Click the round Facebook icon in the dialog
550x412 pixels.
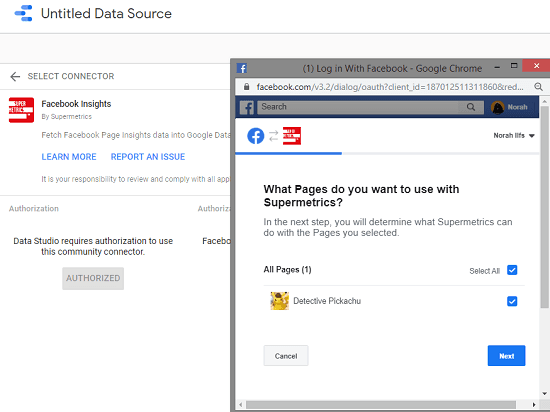256,136
